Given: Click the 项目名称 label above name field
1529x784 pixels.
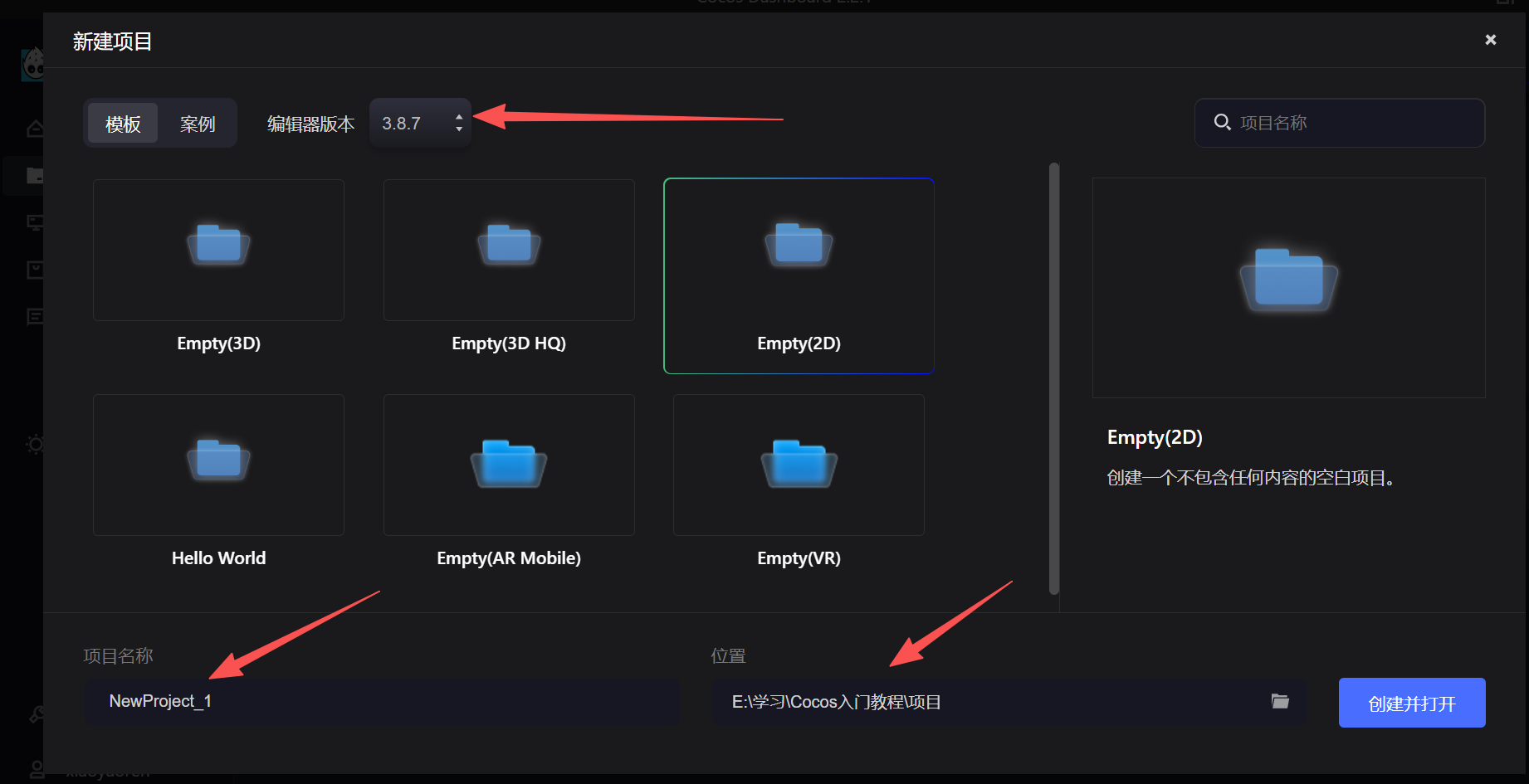Looking at the screenshot, I should click(119, 656).
